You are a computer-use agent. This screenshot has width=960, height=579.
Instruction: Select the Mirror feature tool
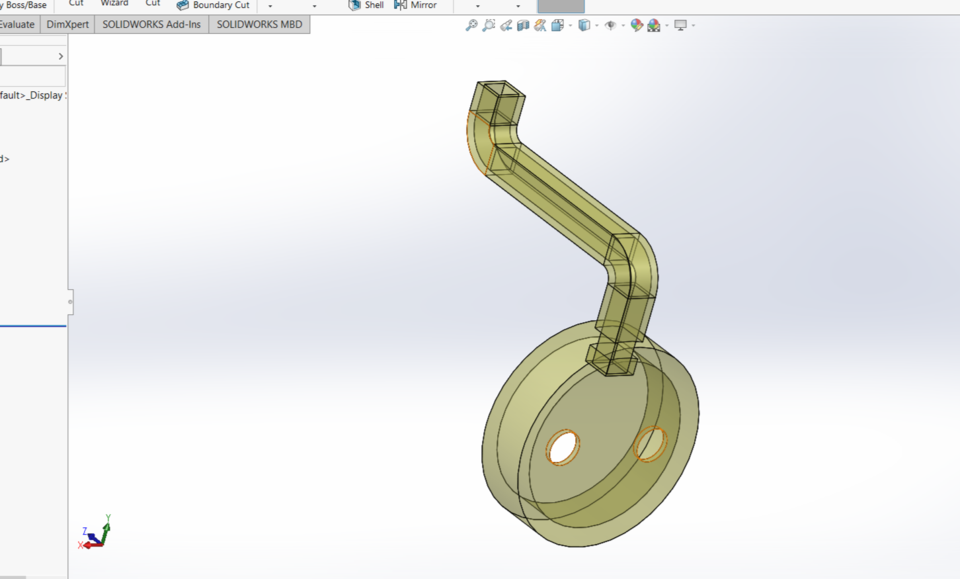click(416, 5)
